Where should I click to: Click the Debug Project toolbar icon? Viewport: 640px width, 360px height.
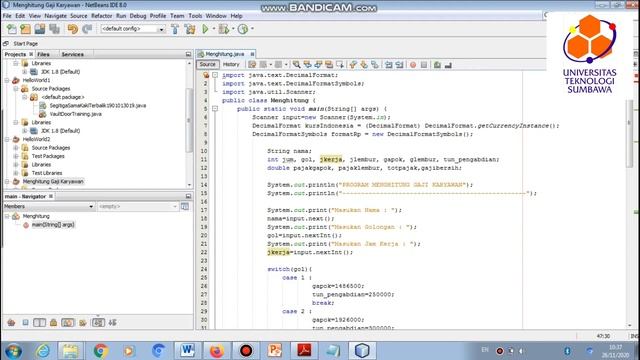tap(224, 29)
